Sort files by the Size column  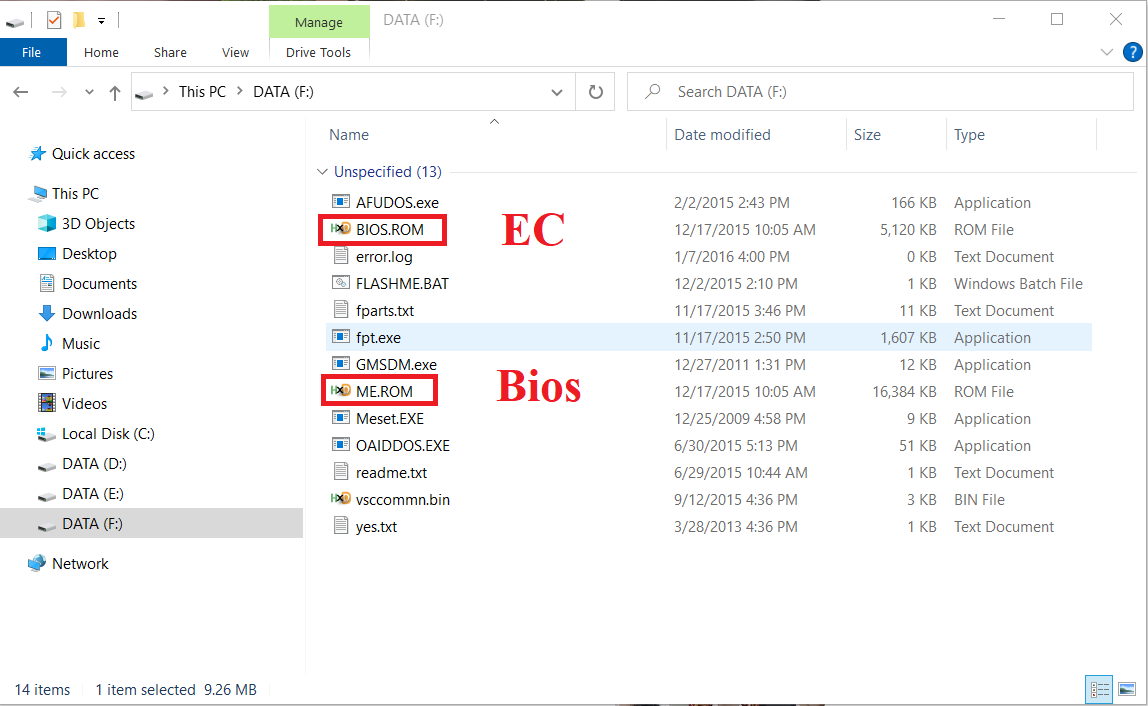tap(867, 135)
